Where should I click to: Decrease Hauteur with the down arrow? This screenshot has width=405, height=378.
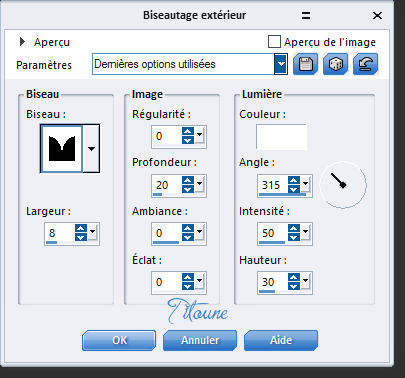click(294, 286)
